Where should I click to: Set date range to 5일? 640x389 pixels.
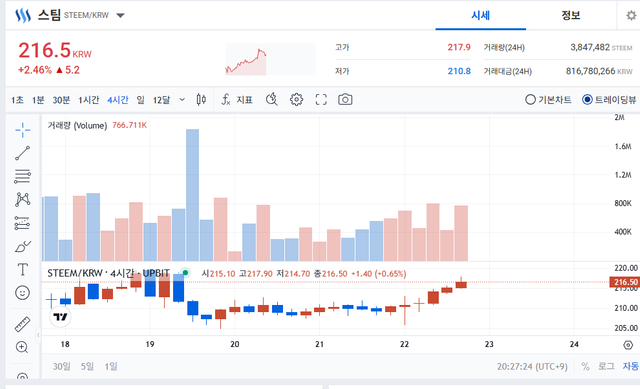click(x=87, y=367)
